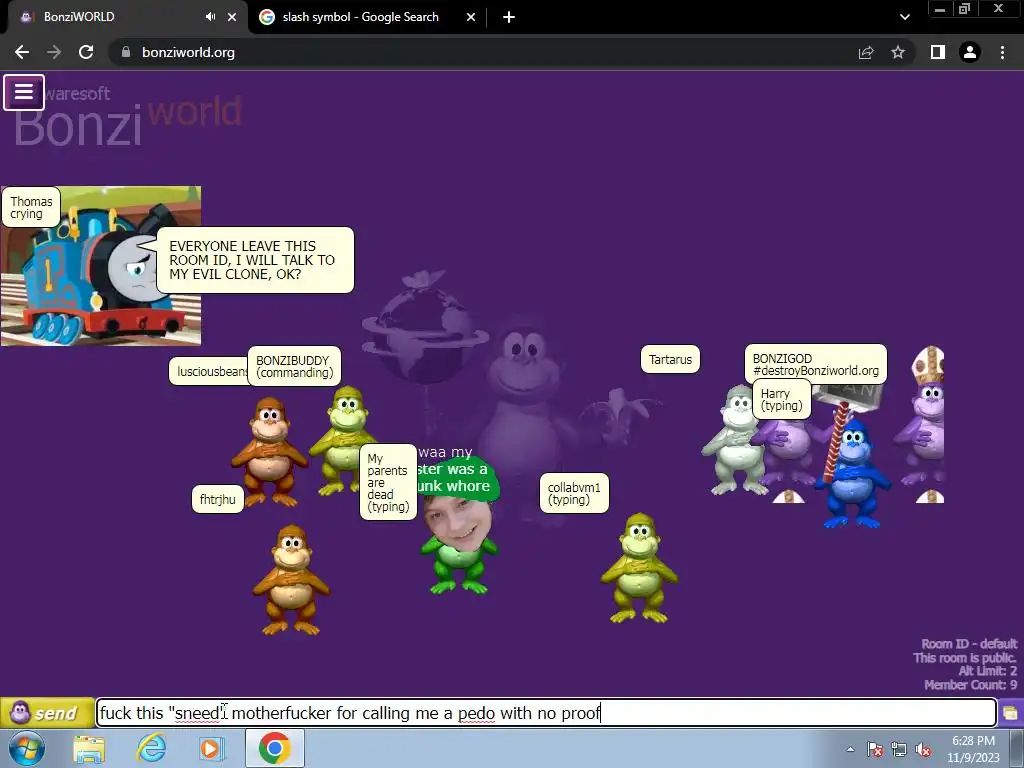Open Windows Media Player from taskbar
The image size is (1024, 768).
(210, 749)
